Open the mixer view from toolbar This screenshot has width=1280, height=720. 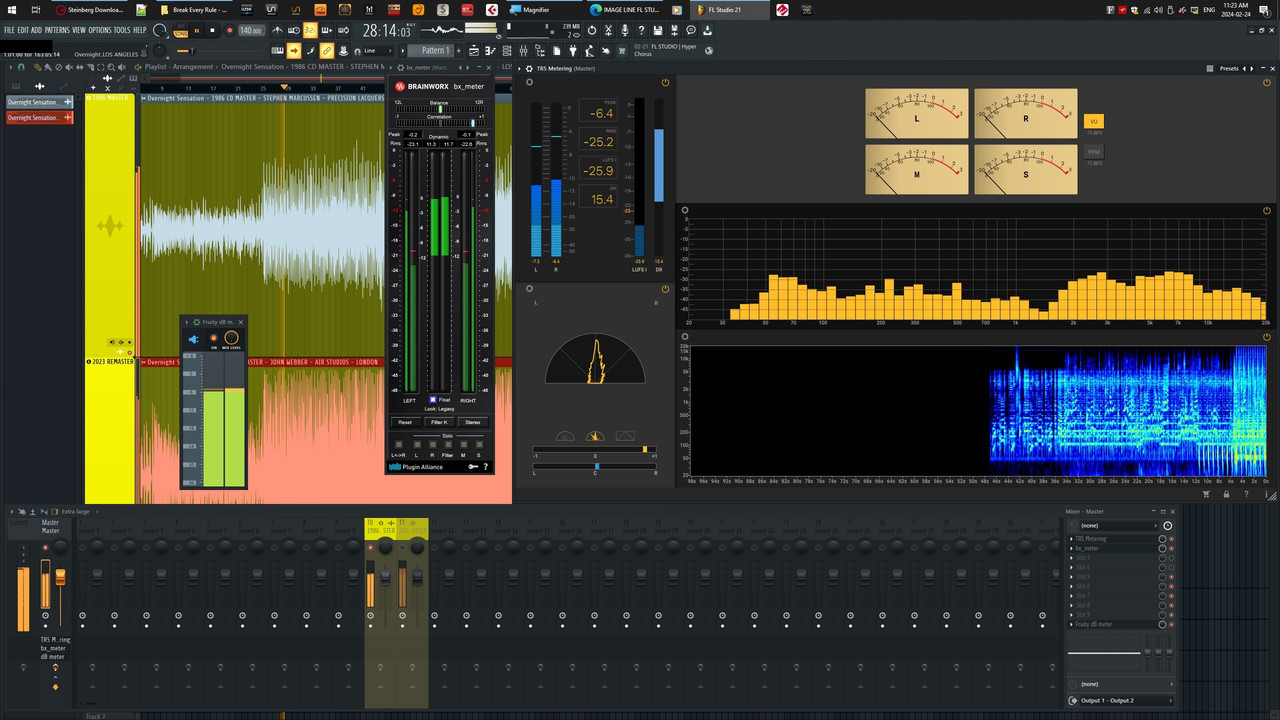point(524,50)
